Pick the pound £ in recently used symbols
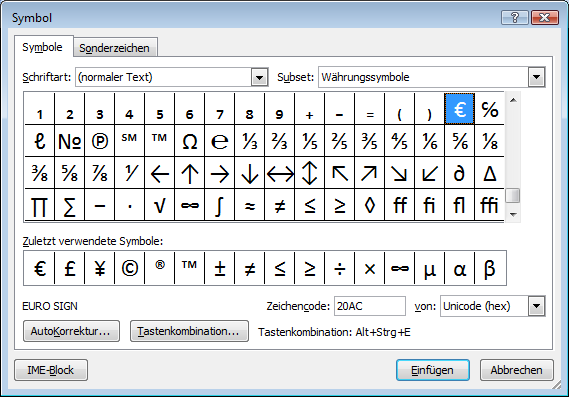 coord(69,268)
